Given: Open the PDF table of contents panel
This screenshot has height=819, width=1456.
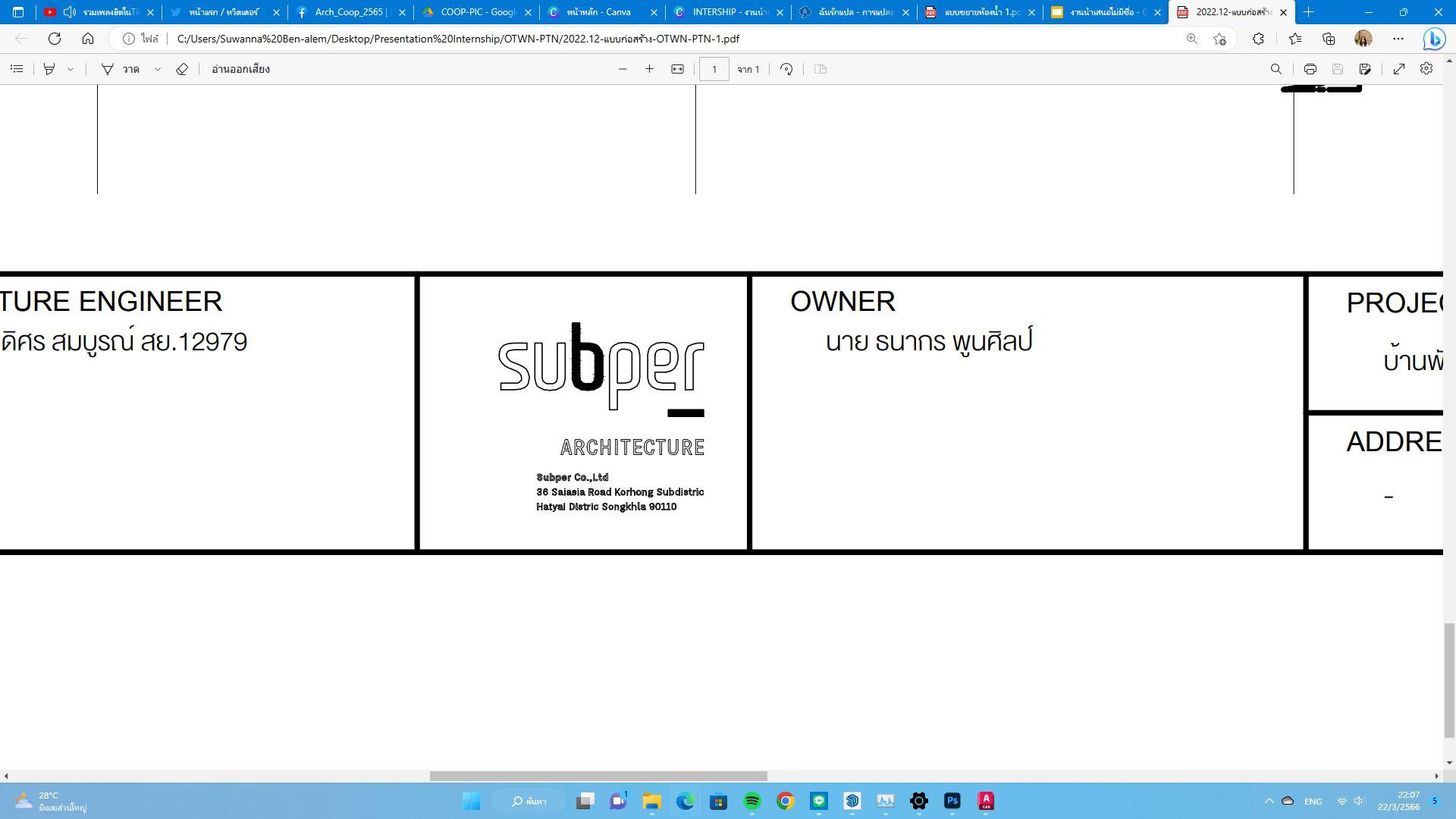Looking at the screenshot, I should pos(17,69).
